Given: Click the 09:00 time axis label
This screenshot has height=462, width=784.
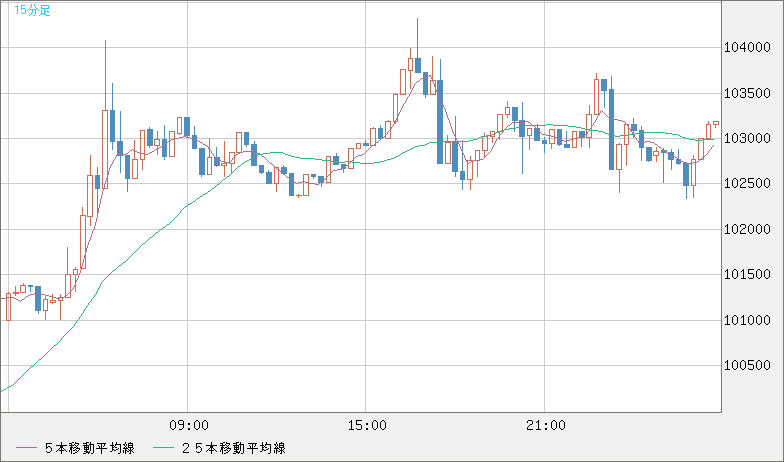Looking at the screenshot, I should click(188, 426).
